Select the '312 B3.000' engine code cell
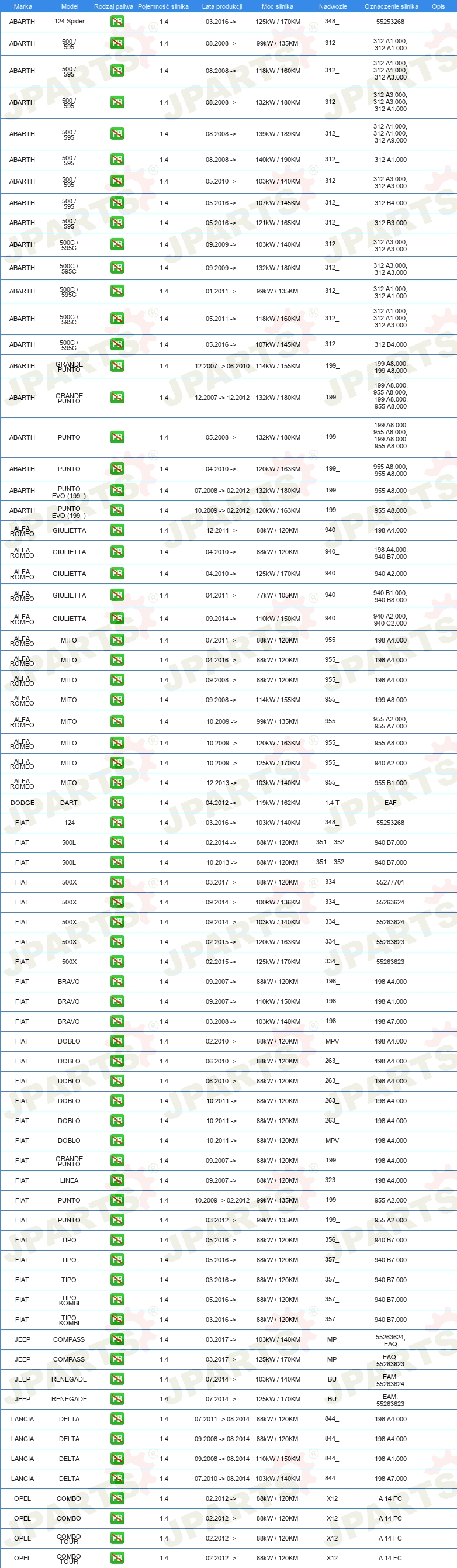 pos(390,222)
